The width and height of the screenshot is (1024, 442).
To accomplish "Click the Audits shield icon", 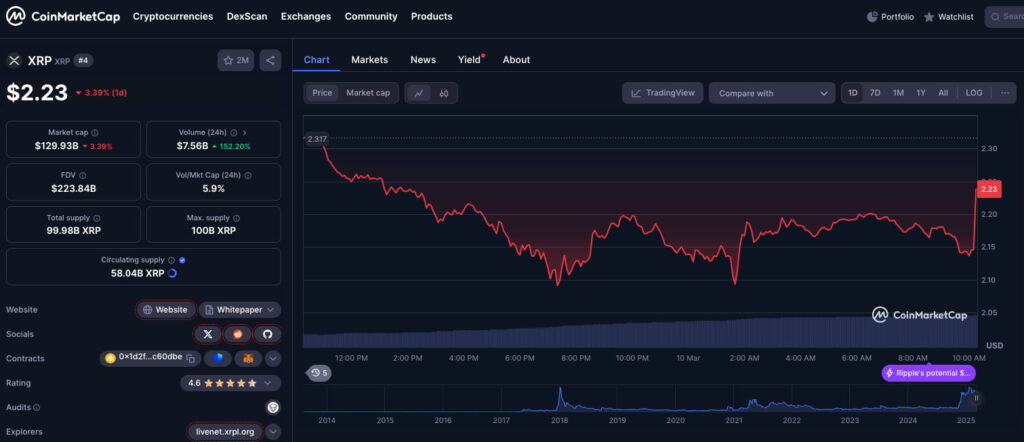I will 273,407.
